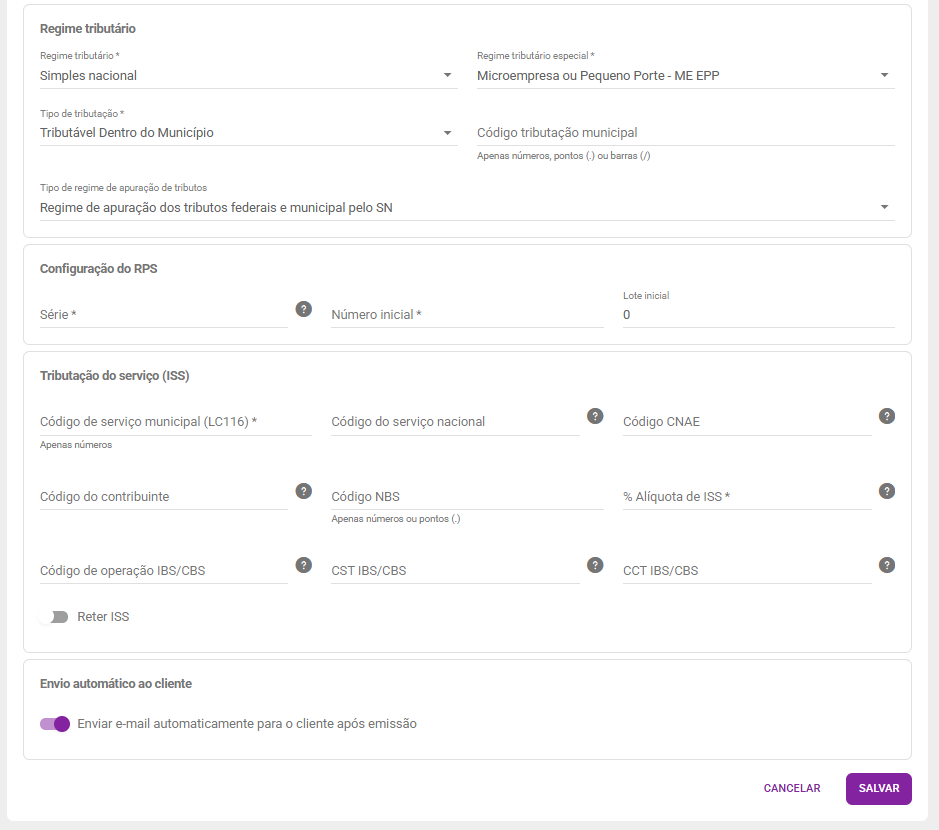Select the Código NBS input field
Viewport: 939px width, 830px height.
pyautogui.click(x=467, y=496)
